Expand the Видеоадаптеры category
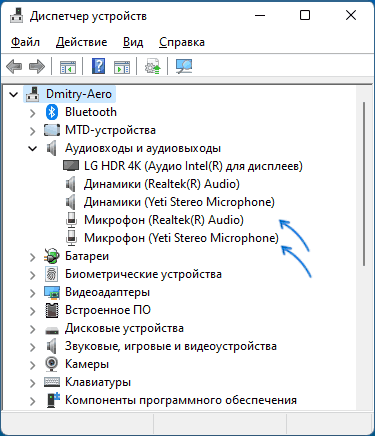 click(x=32, y=293)
